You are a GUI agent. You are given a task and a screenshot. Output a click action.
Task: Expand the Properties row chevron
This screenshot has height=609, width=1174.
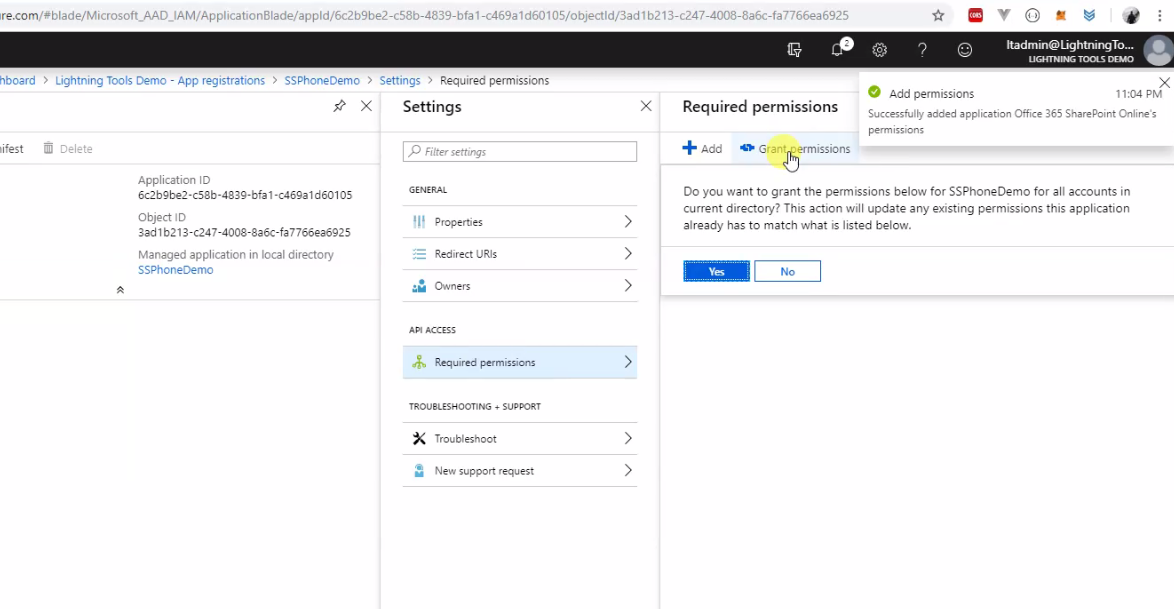coord(628,222)
